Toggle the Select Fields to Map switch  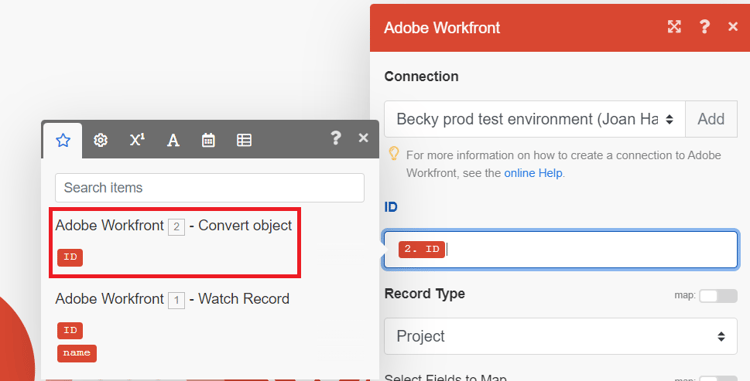(718, 379)
